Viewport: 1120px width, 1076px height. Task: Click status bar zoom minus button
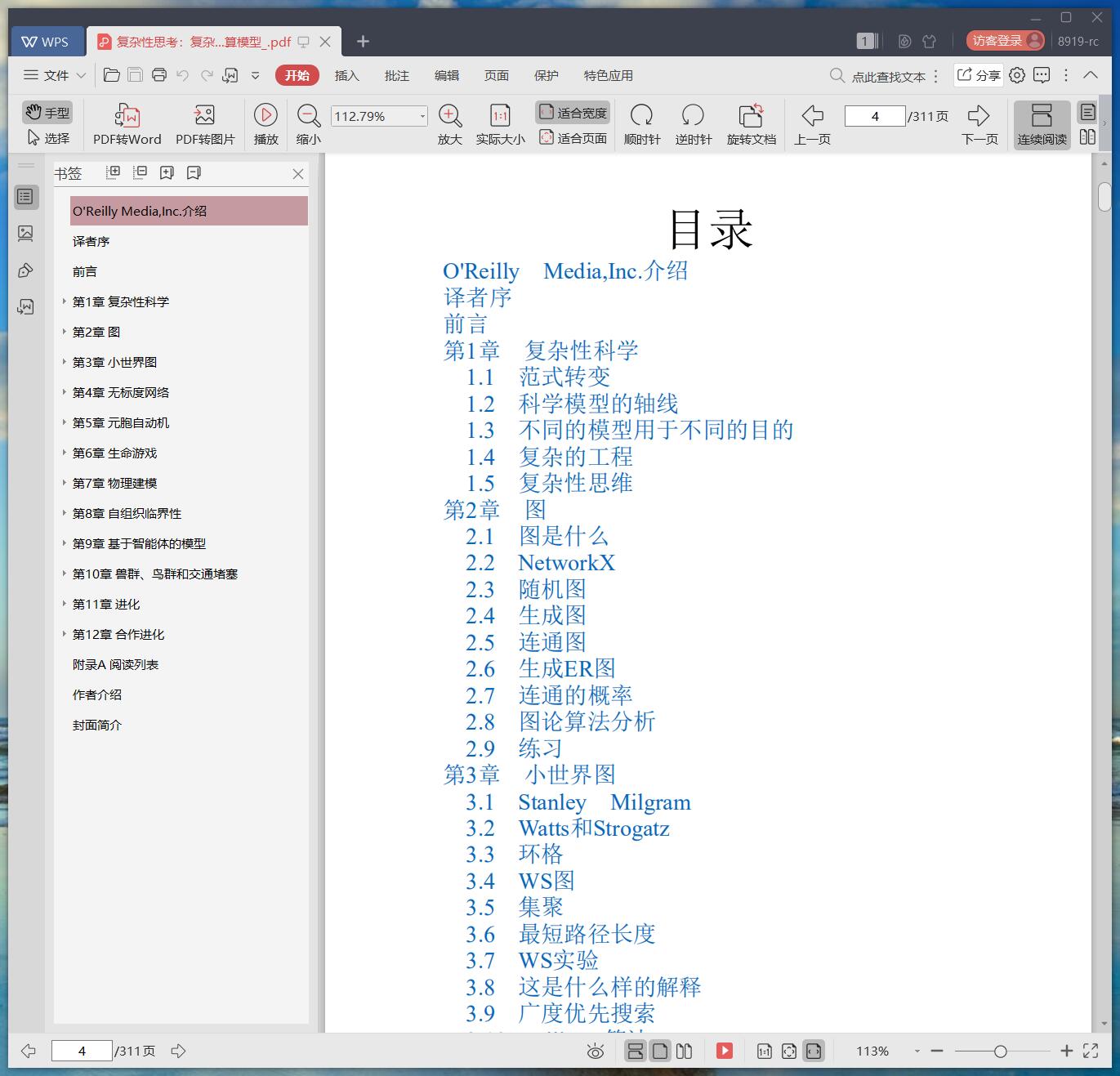click(x=937, y=1051)
